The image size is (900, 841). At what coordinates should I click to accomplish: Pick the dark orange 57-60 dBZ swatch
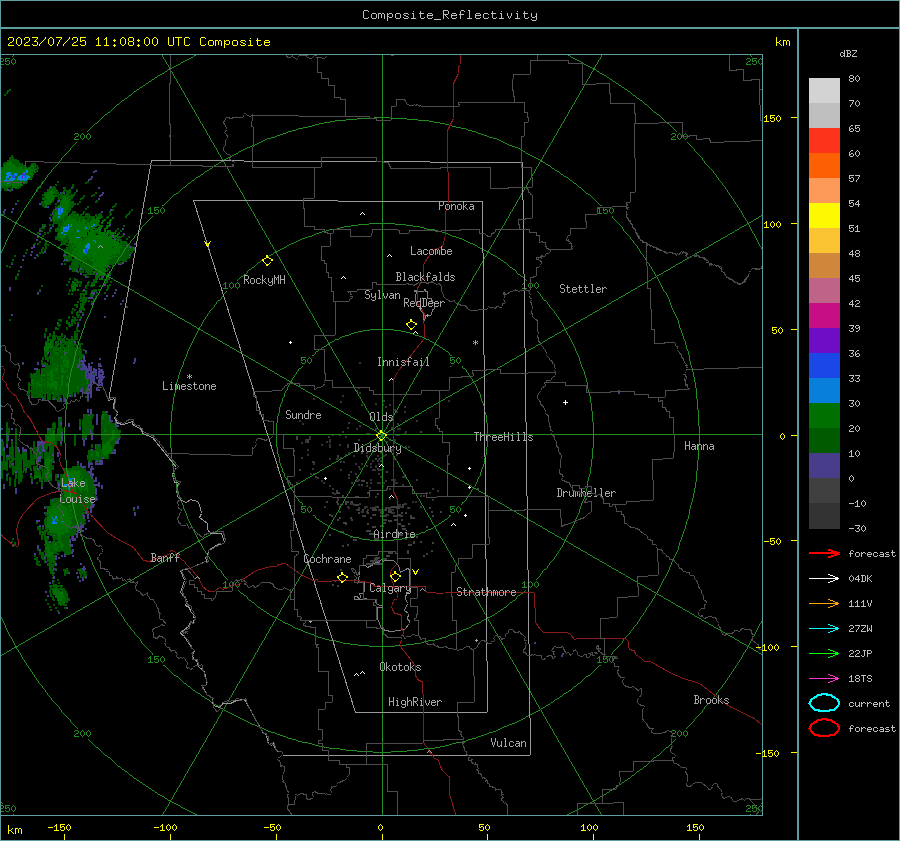click(x=824, y=166)
